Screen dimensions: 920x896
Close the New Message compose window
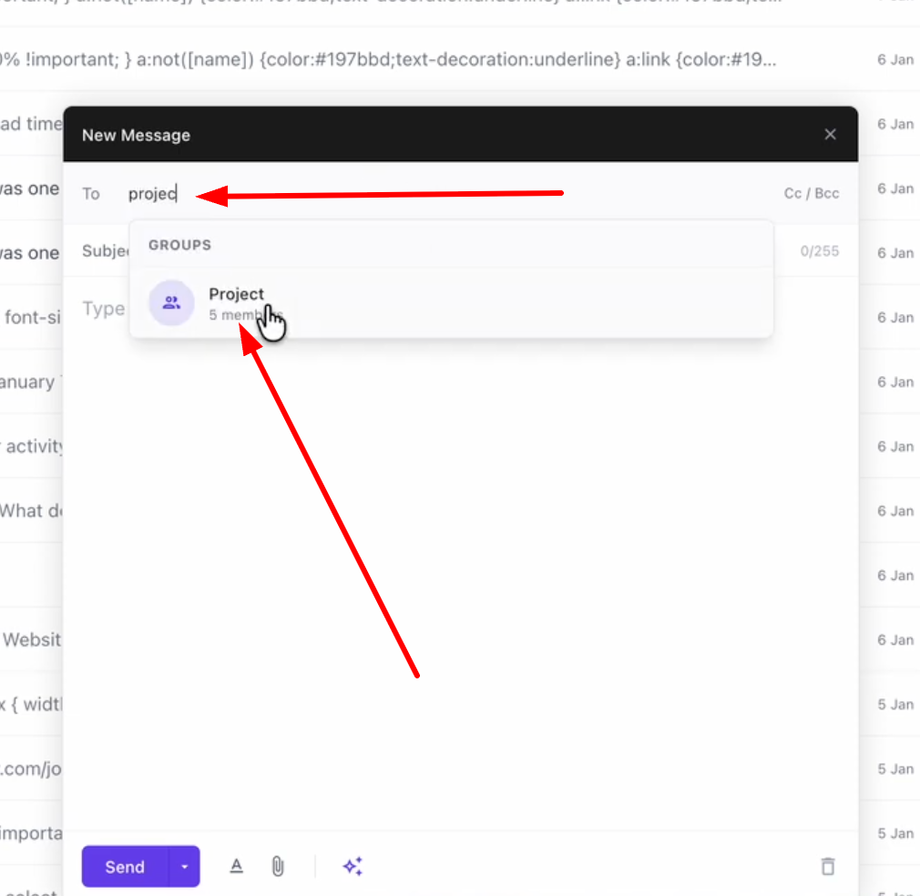click(x=830, y=133)
